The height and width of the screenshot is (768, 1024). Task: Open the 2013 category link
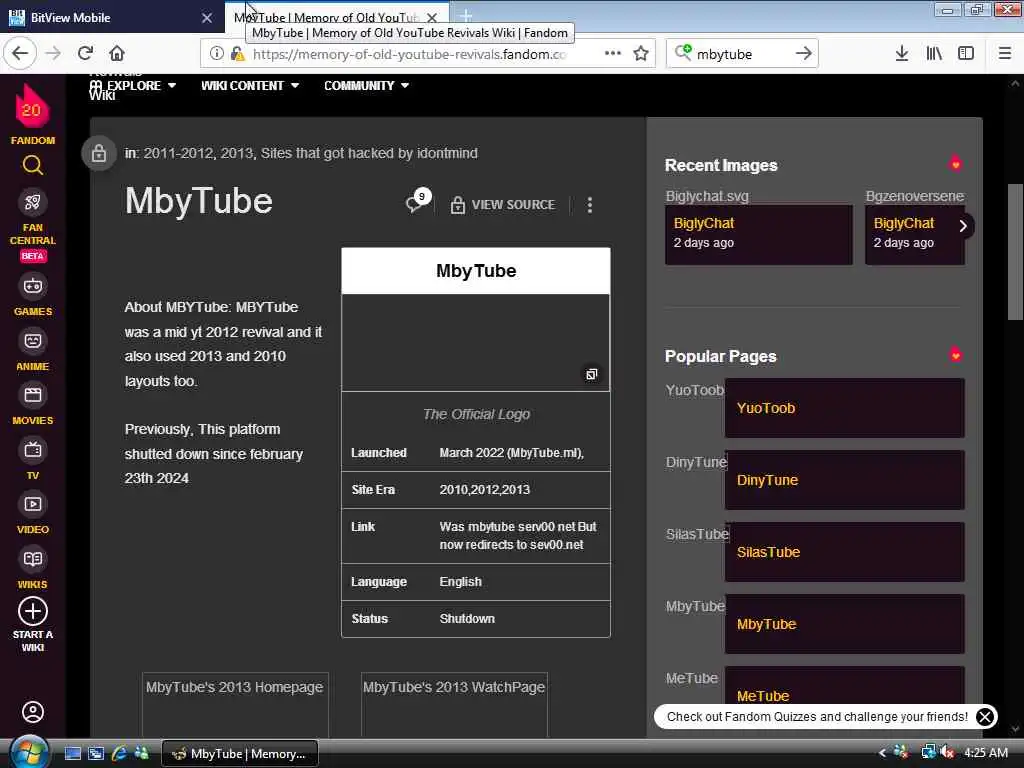click(x=236, y=153)
